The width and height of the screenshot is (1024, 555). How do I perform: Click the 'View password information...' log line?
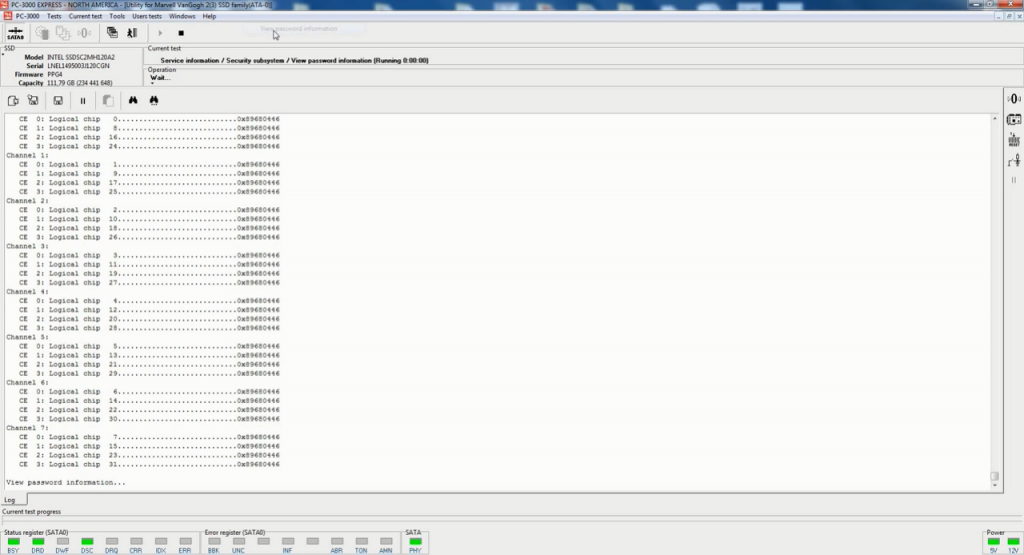(x=65, y=483)
